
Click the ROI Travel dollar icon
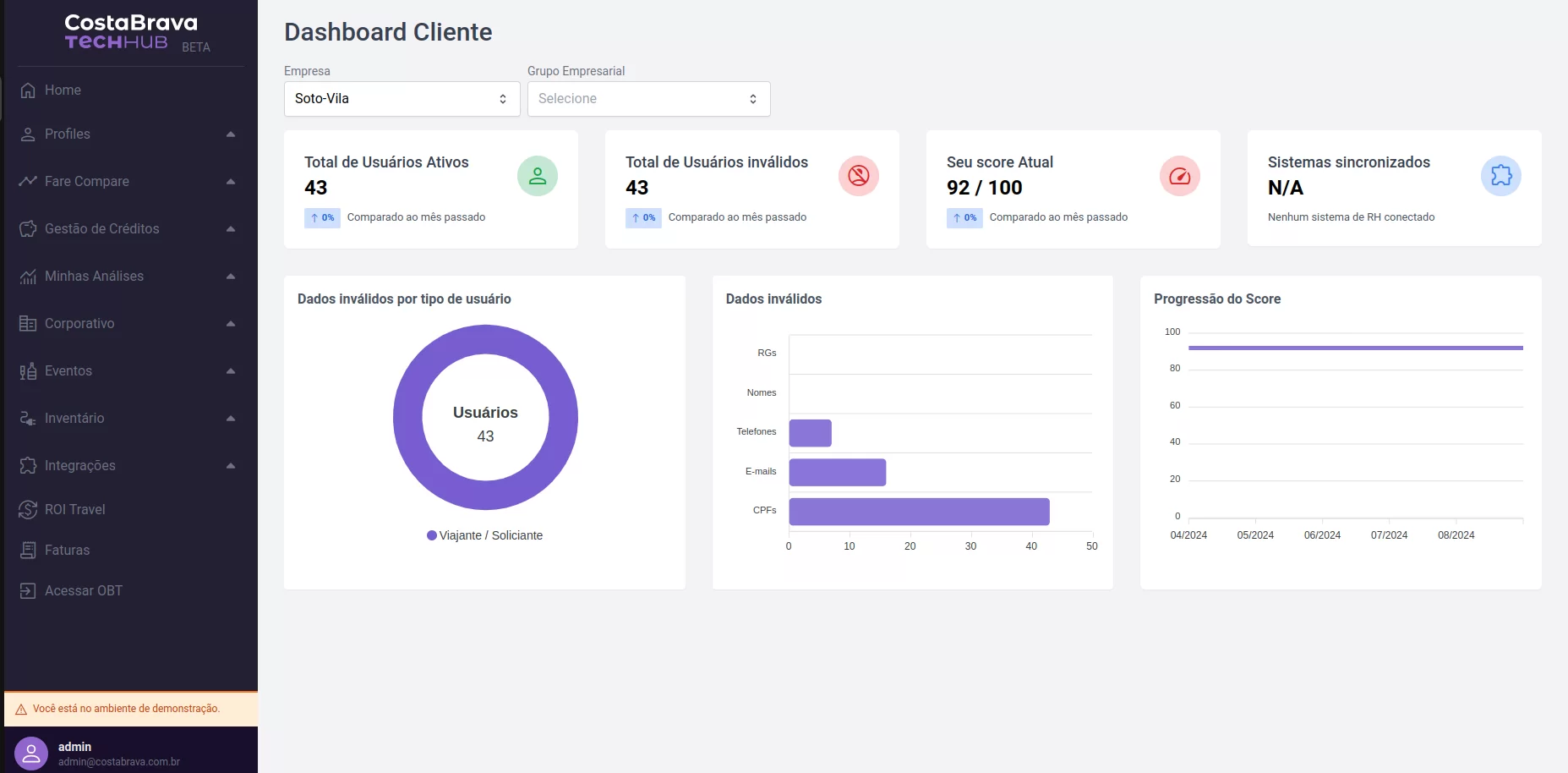[28, 510]
